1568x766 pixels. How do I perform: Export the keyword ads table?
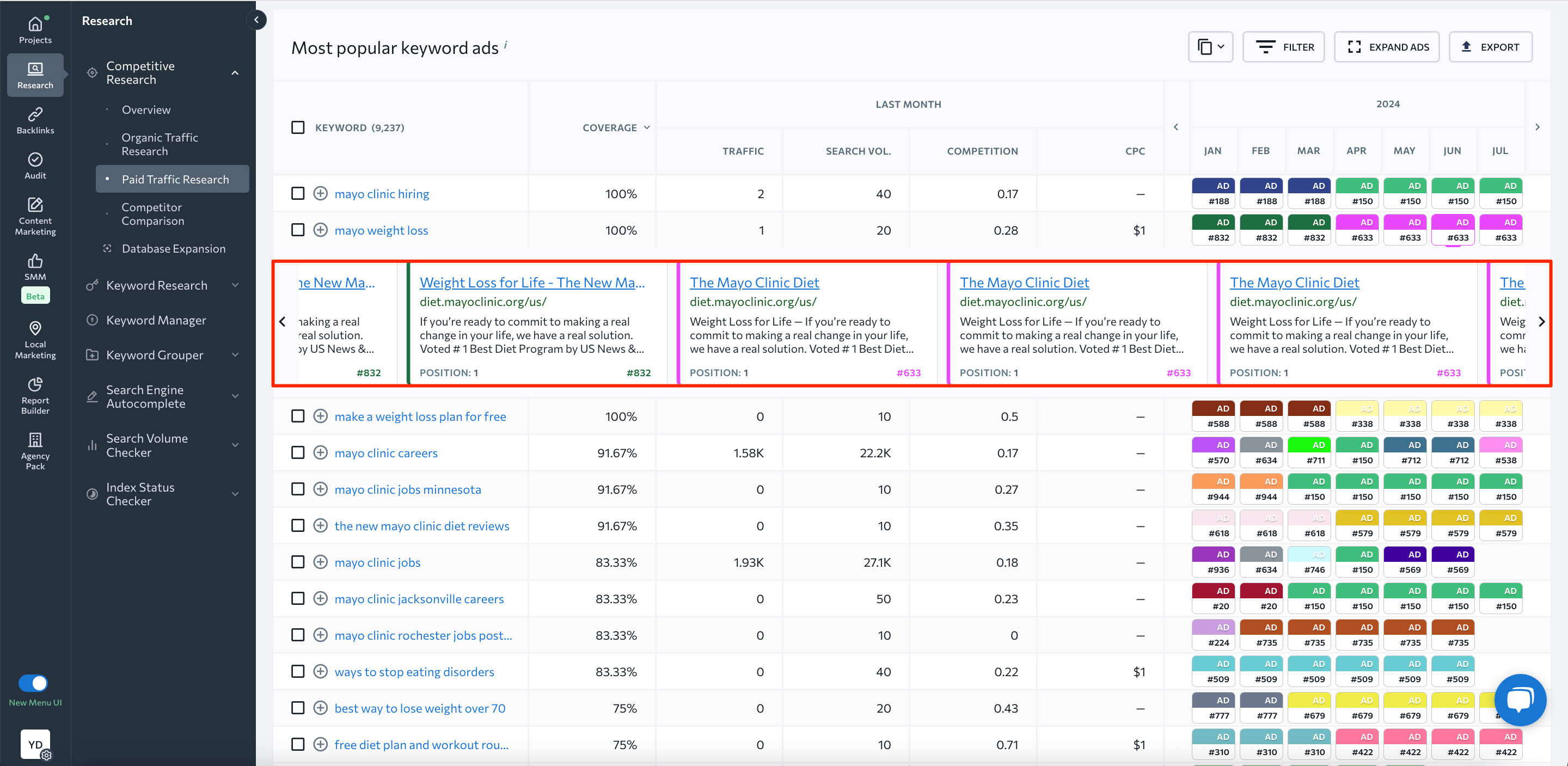[x=1490, y=47]
